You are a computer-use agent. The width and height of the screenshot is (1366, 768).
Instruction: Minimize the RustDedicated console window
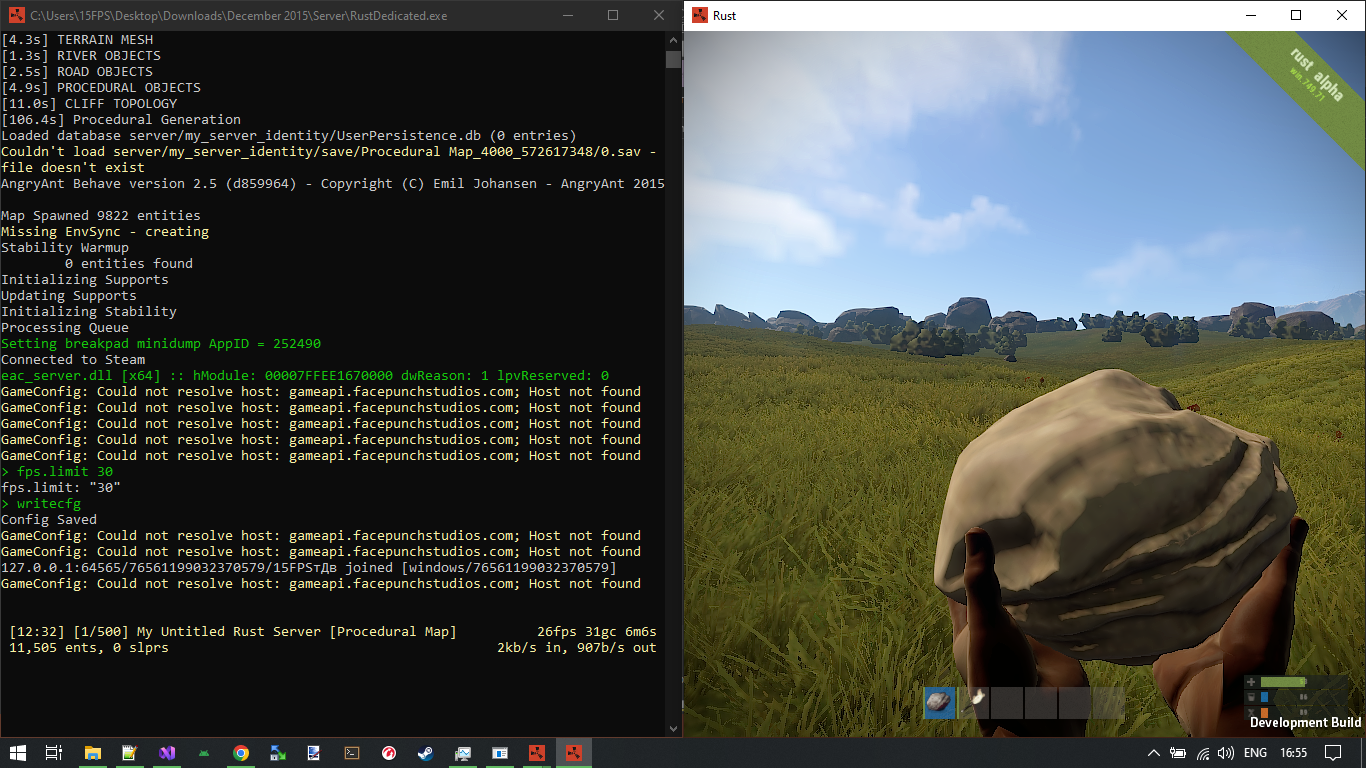click(x=567, y=16)
